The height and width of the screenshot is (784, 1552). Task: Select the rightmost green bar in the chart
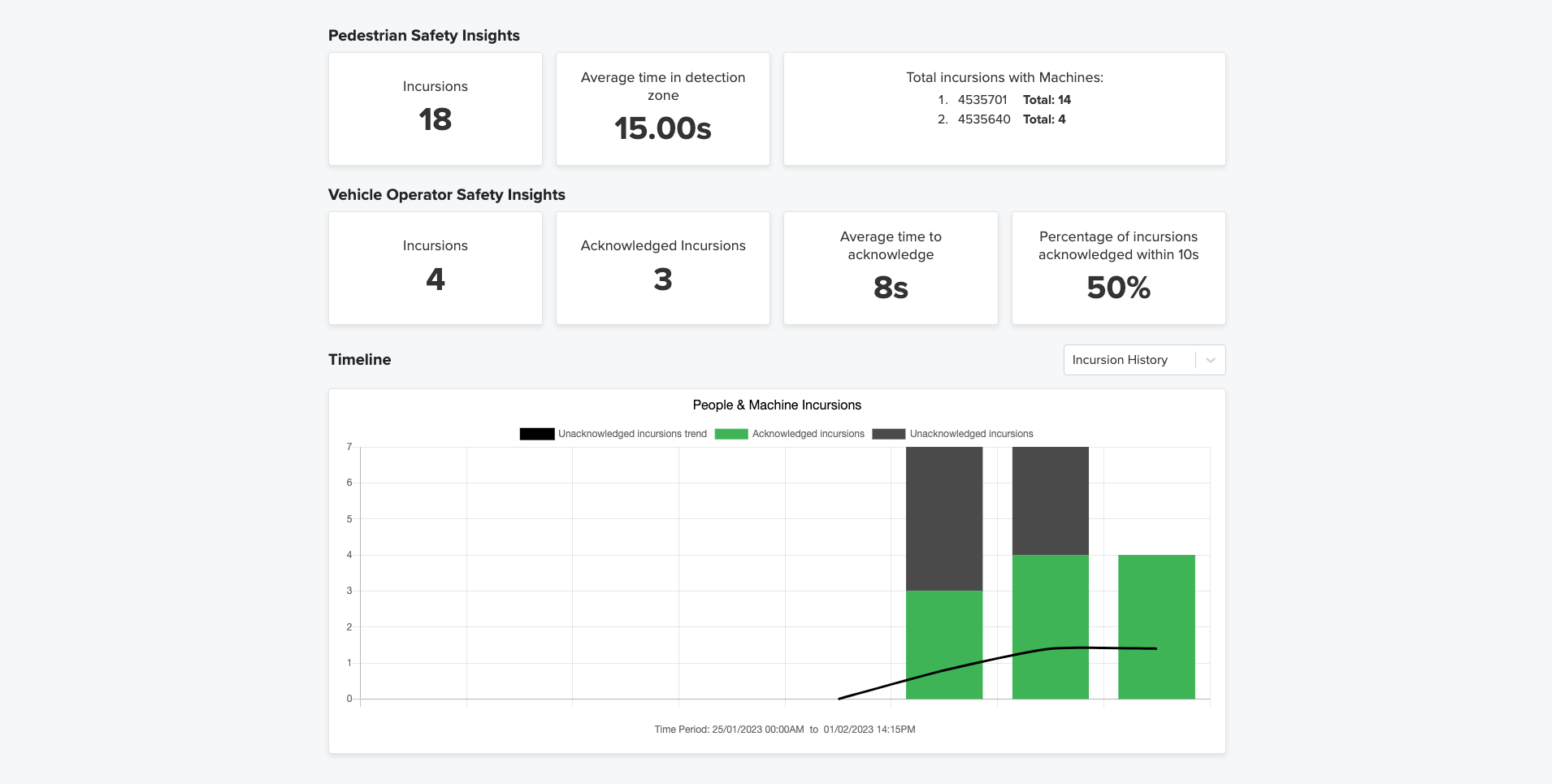coord(1156,626)
